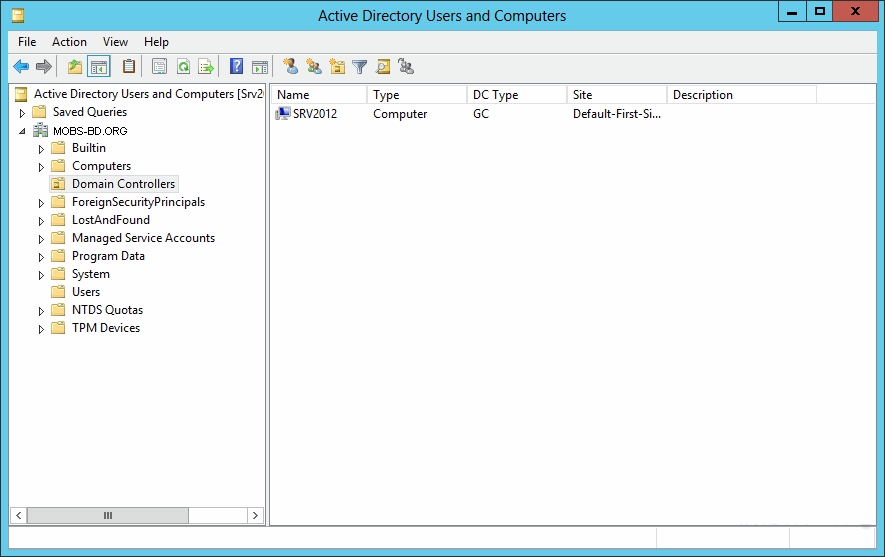Sort by the Site column header

617,95
